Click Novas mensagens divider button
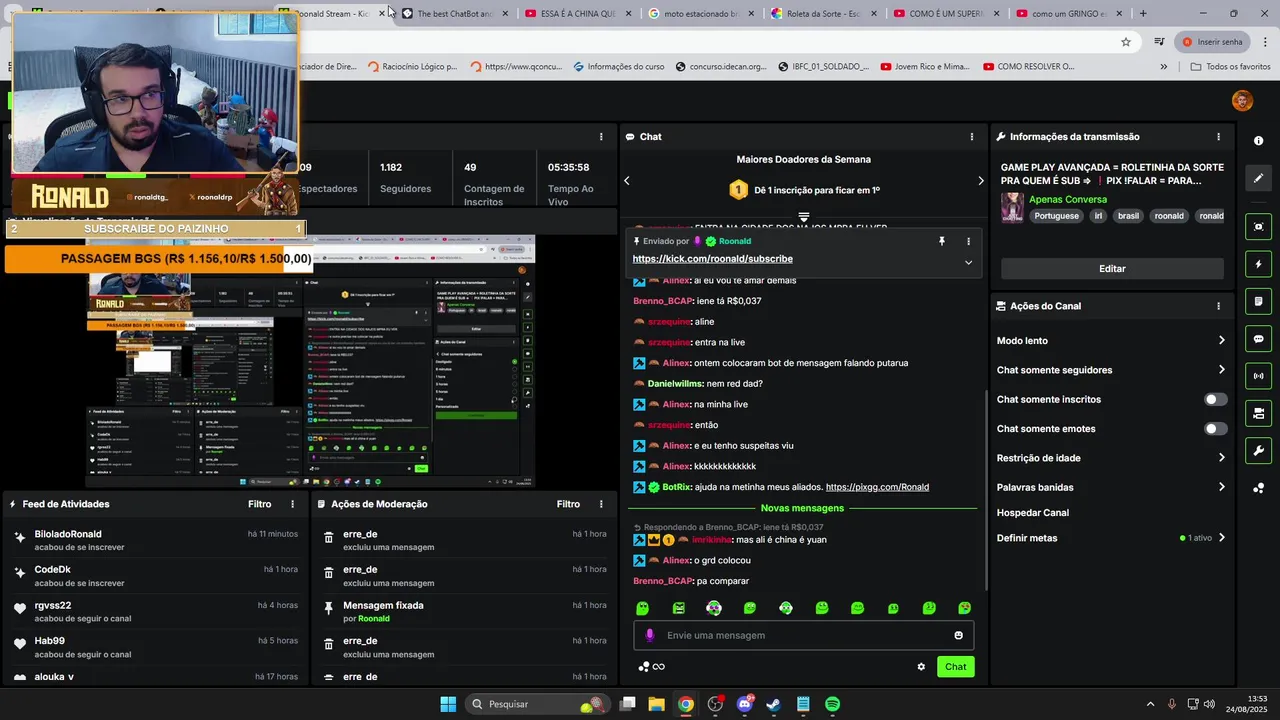Screen dimensions: 1280x720 pyautogui.click(x=802, y=508)
